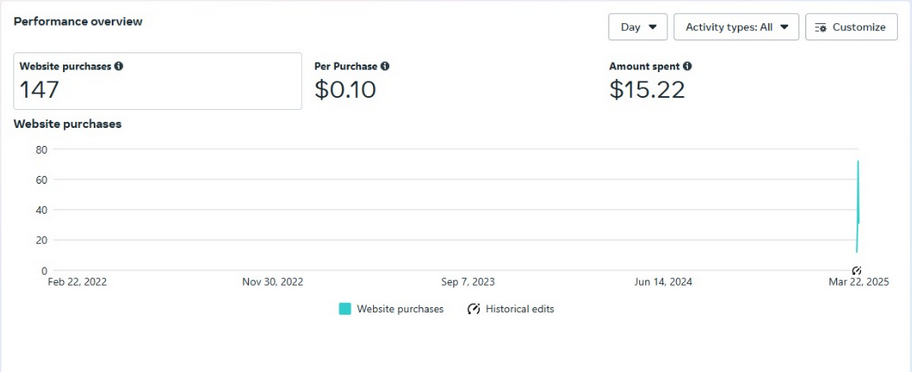The image size is (912, 372).
Task: Click the teal Website purchases legend swatch
Action: click(x=345, y=309)
